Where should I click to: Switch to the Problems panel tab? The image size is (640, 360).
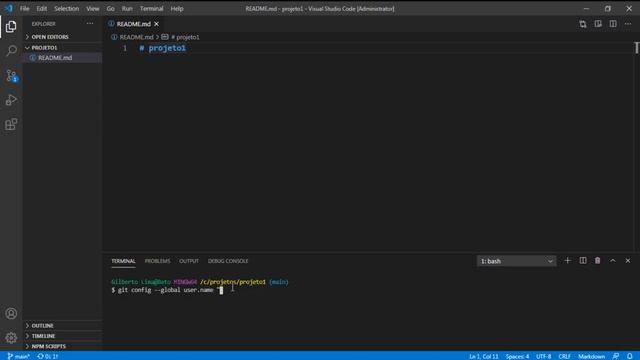[x=158, y=261]
